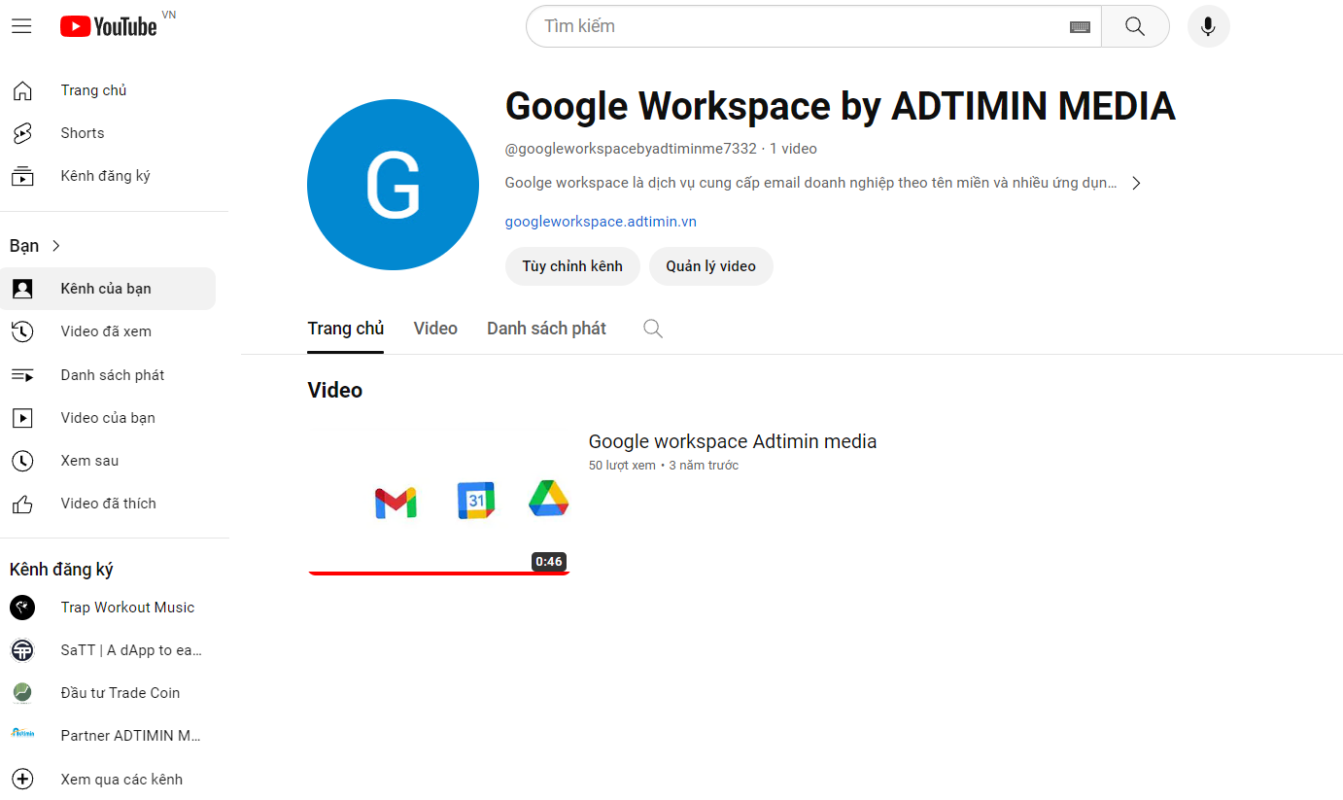Click the Kênh của bạn person icon
The image size is (1343, 800).
[x=22, y=289]
